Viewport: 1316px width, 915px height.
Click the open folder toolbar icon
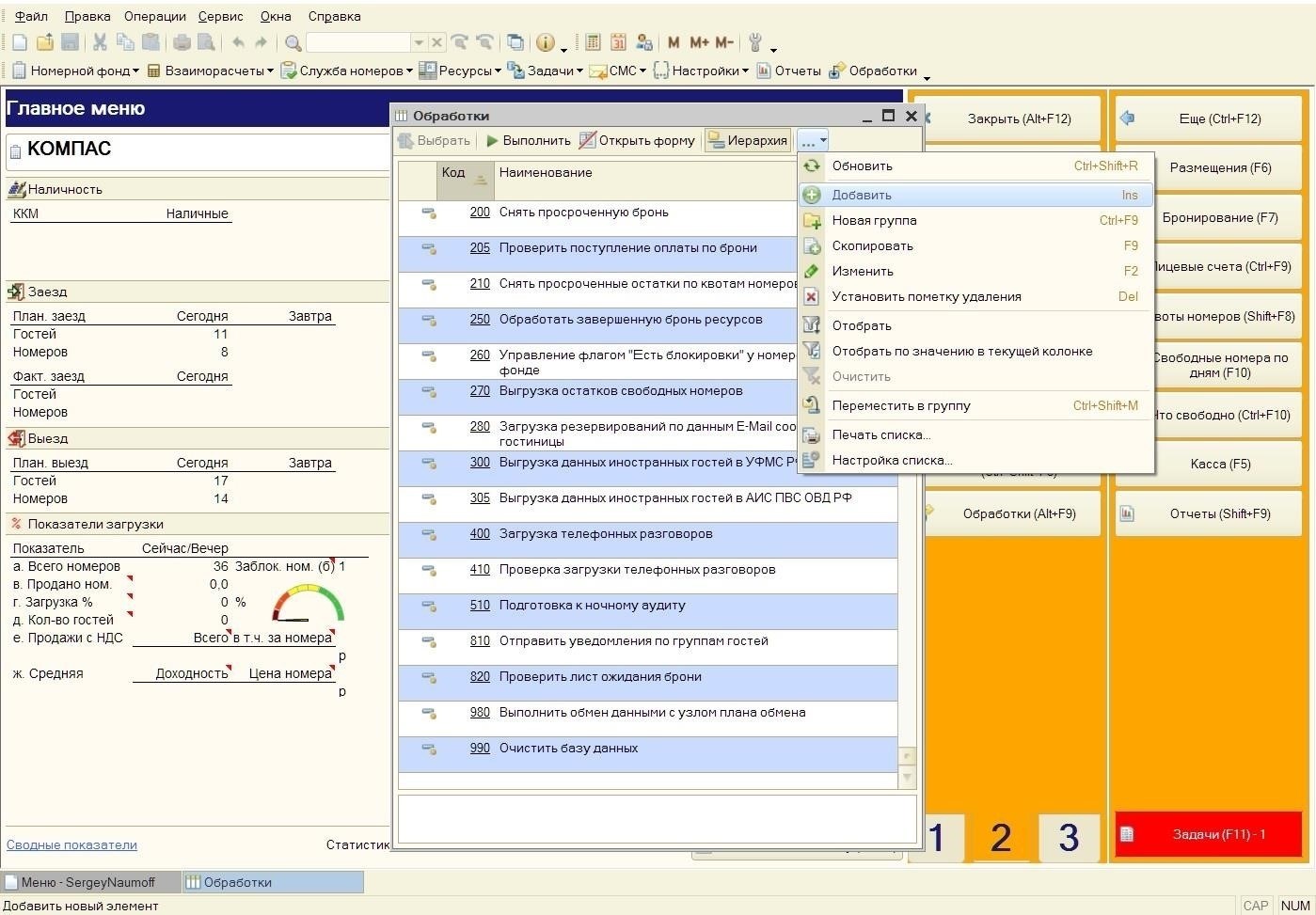tap(44, 42)
